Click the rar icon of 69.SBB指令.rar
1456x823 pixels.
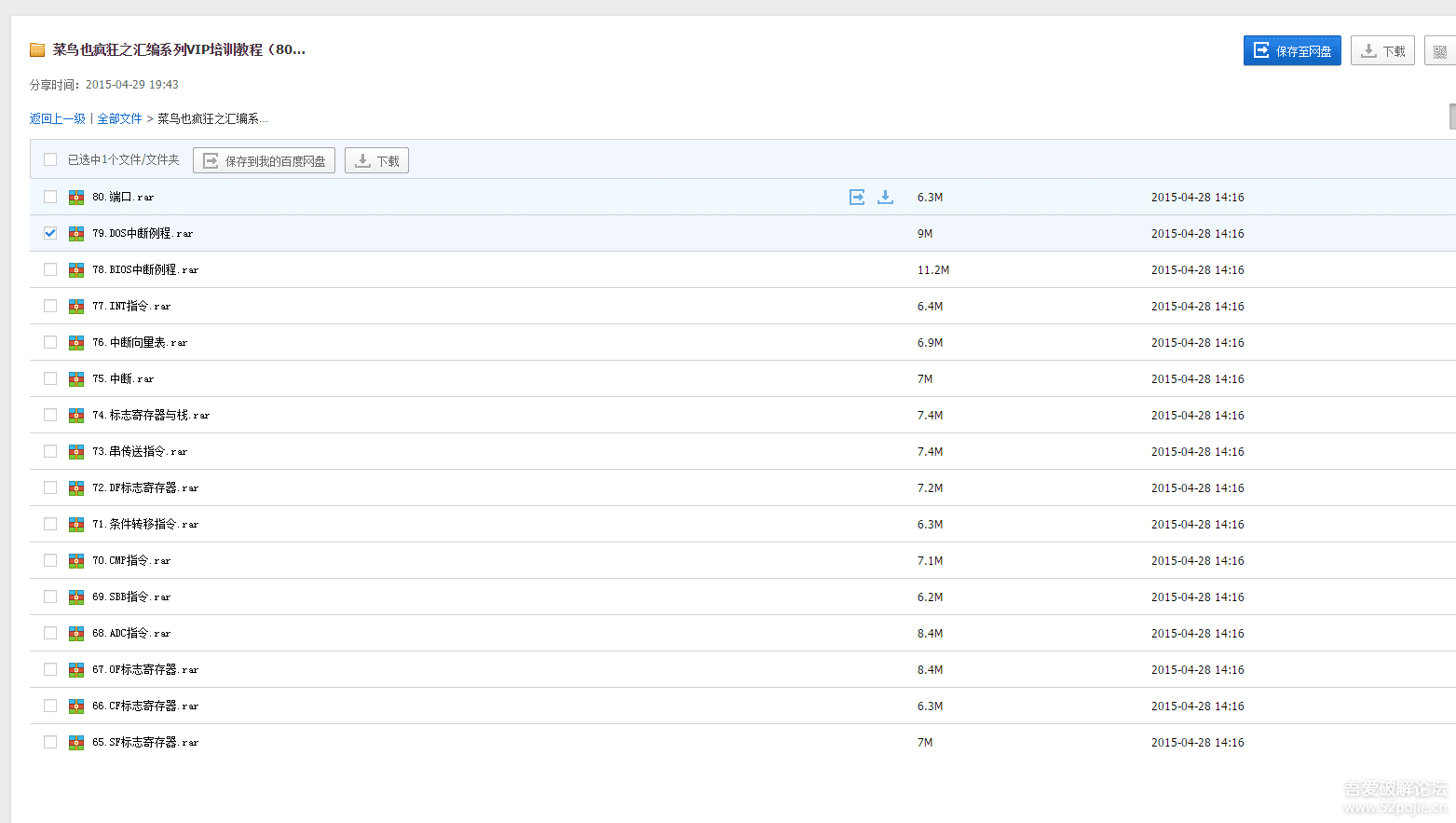[x=76, y=597]
